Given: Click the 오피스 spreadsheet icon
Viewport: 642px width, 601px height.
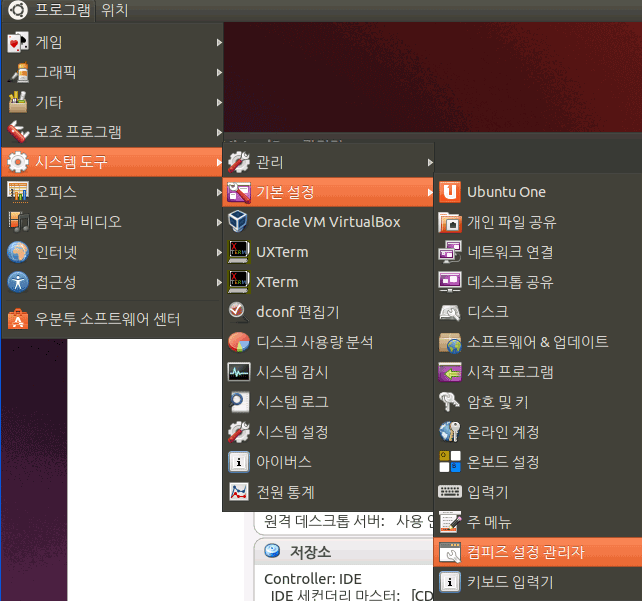Looking at the screenshot, I should [18, 192].
